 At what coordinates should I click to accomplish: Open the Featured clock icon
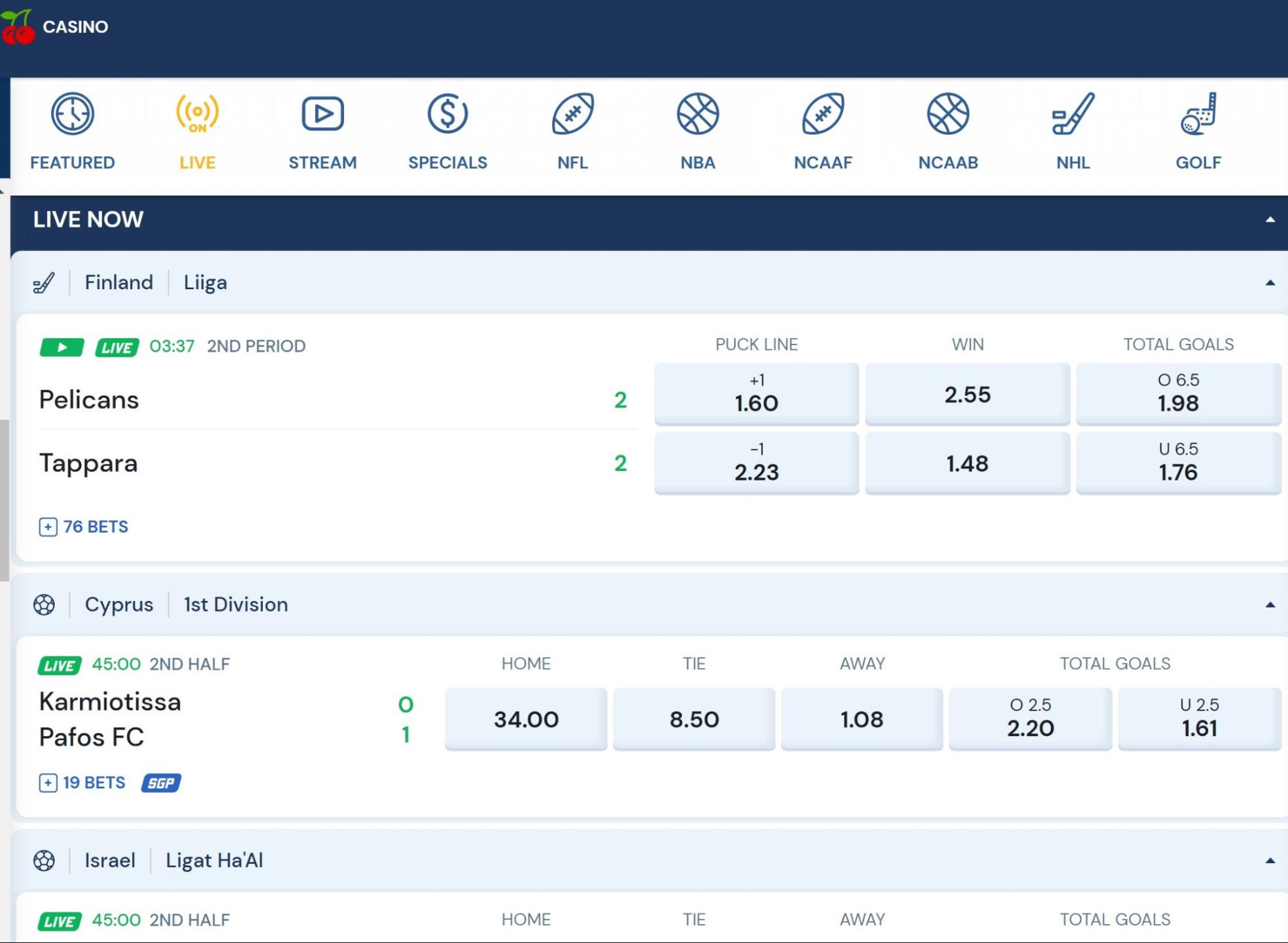72,114
